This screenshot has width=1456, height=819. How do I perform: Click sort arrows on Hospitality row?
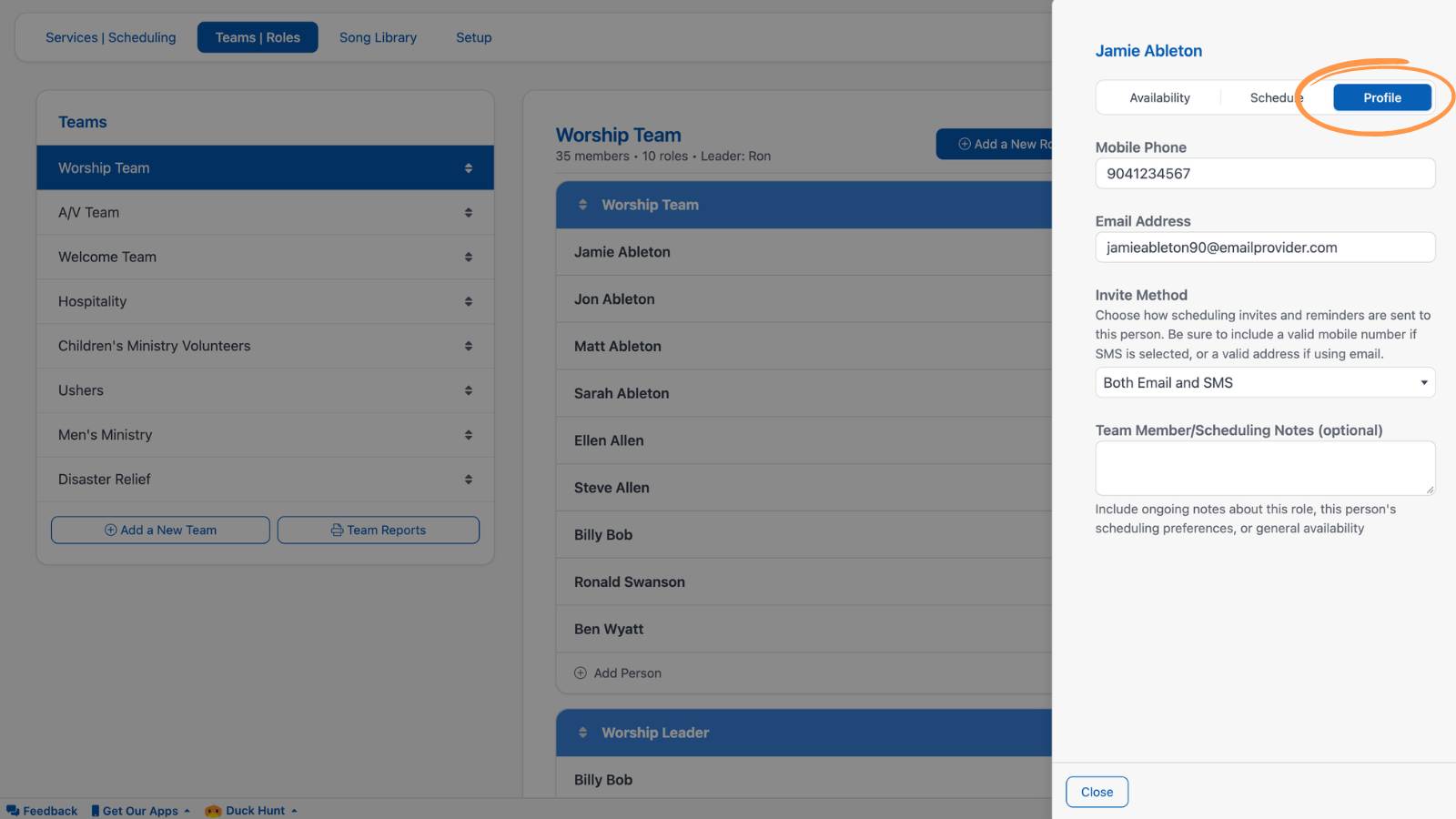468,302
